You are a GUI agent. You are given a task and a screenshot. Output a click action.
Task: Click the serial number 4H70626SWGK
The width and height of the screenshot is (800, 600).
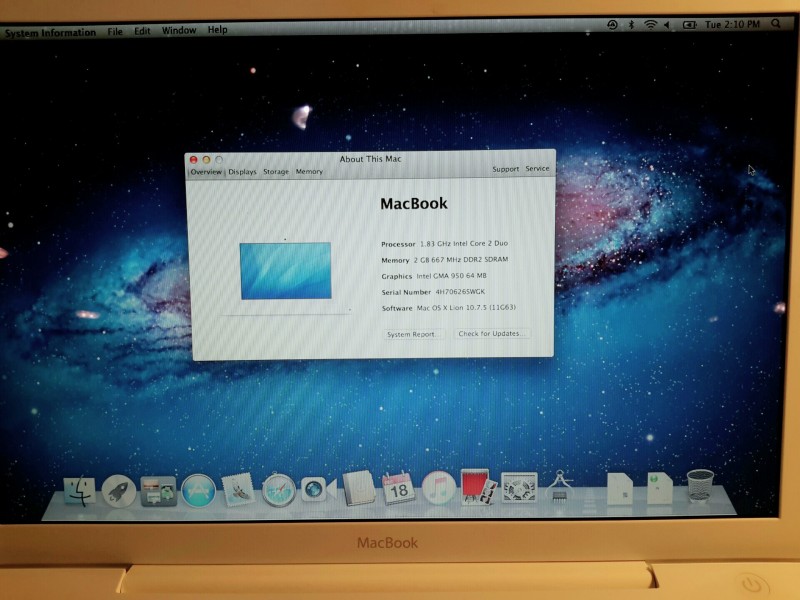click(x=460, y=292)
